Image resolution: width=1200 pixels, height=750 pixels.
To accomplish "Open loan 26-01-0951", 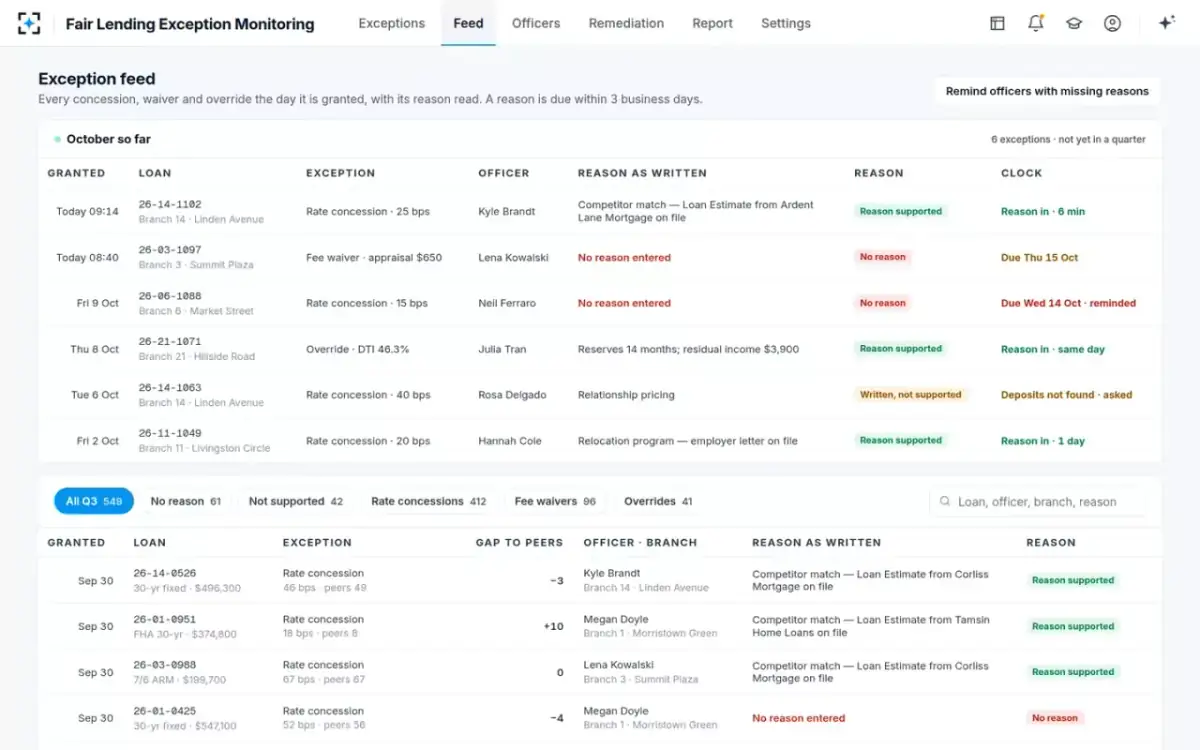I will tap(164, 619).
